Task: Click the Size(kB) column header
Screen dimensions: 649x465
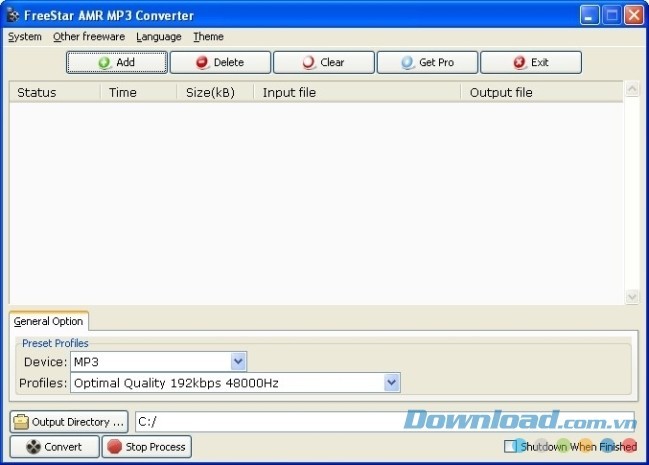Action: tap(215, 92)
